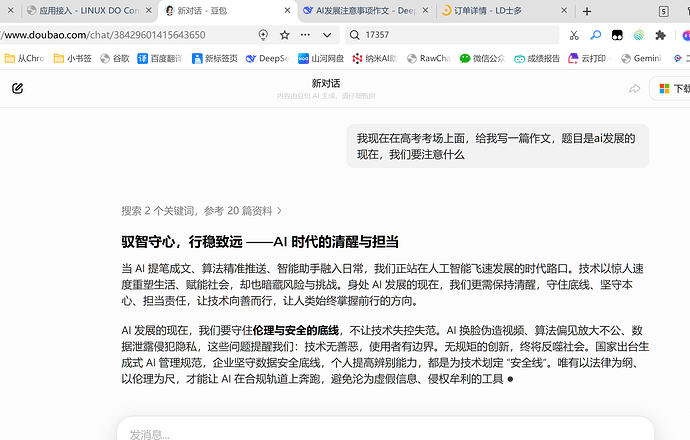Open the 山河网盘 bookmark

tap(321, 58)
